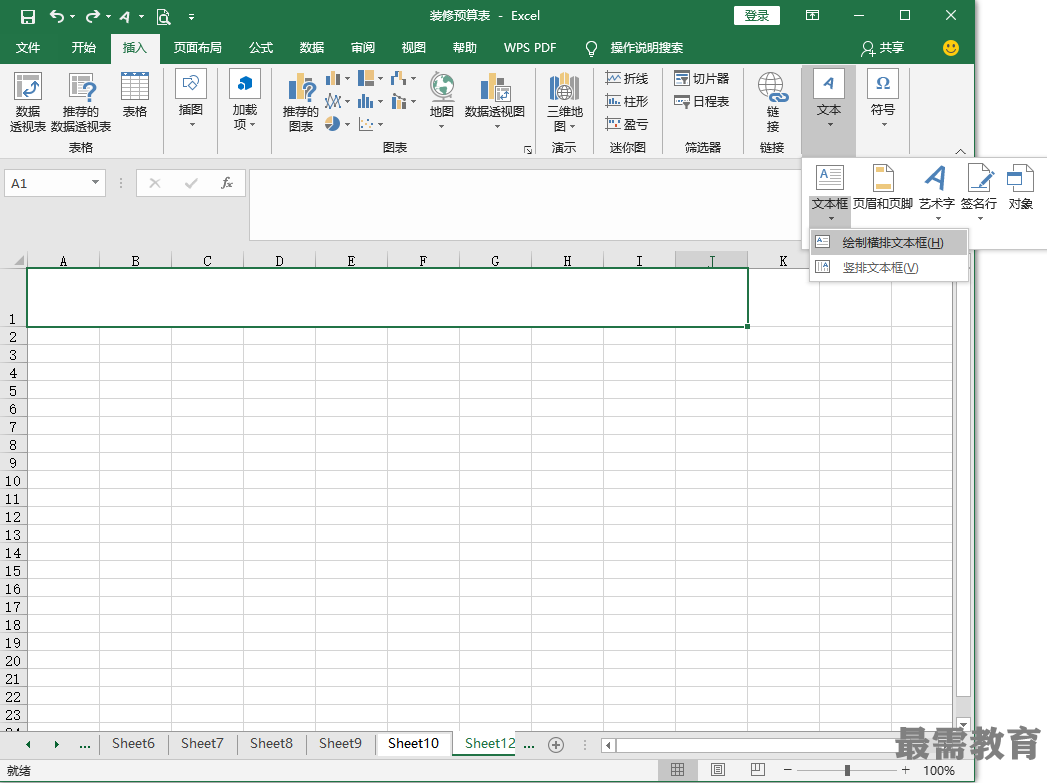Insert a PivotTable (数据透视表)
The image size is (1047, 783).
point(28,102)
